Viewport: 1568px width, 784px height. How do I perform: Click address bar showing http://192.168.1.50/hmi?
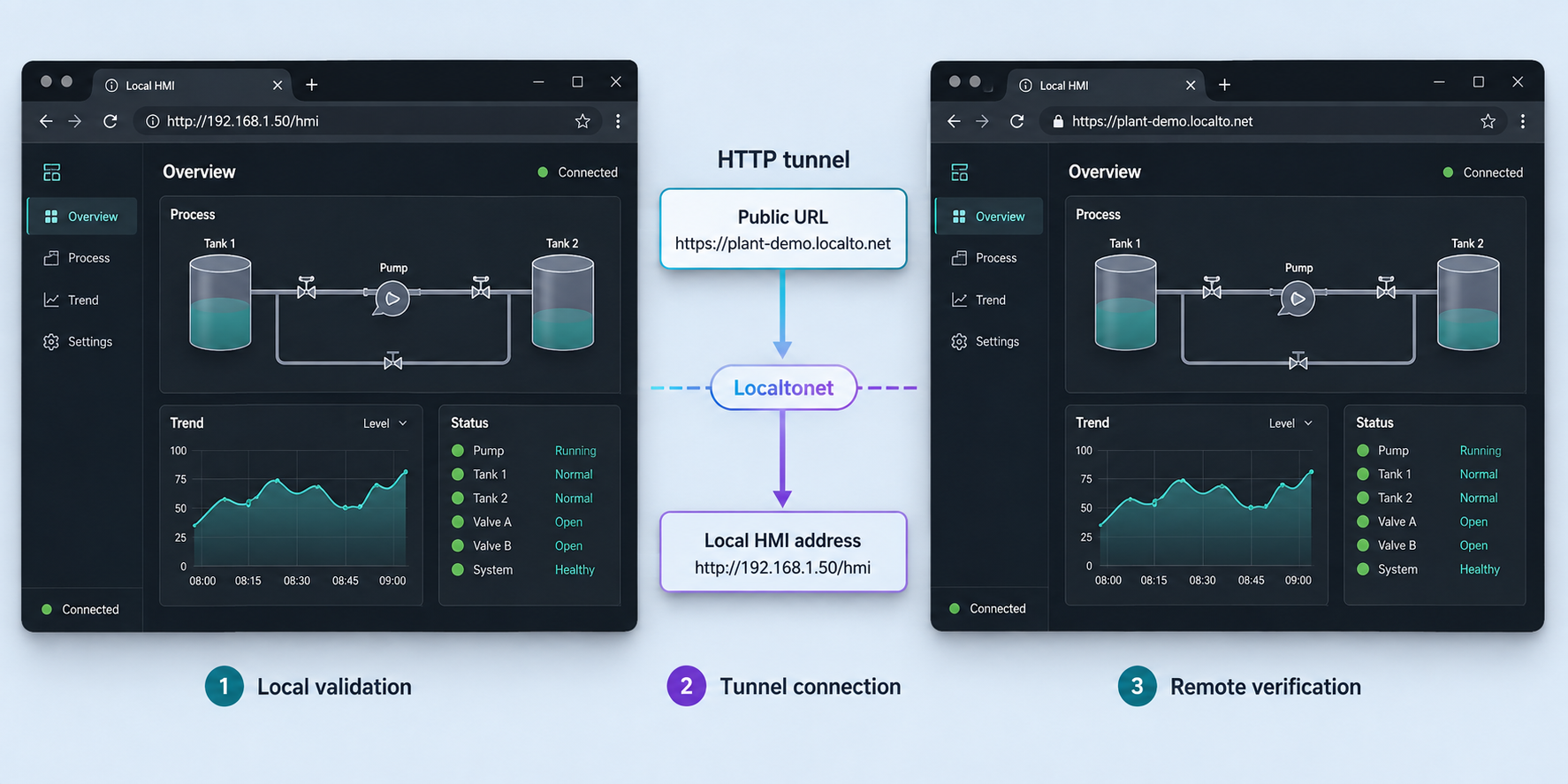[x=367, y=121]
